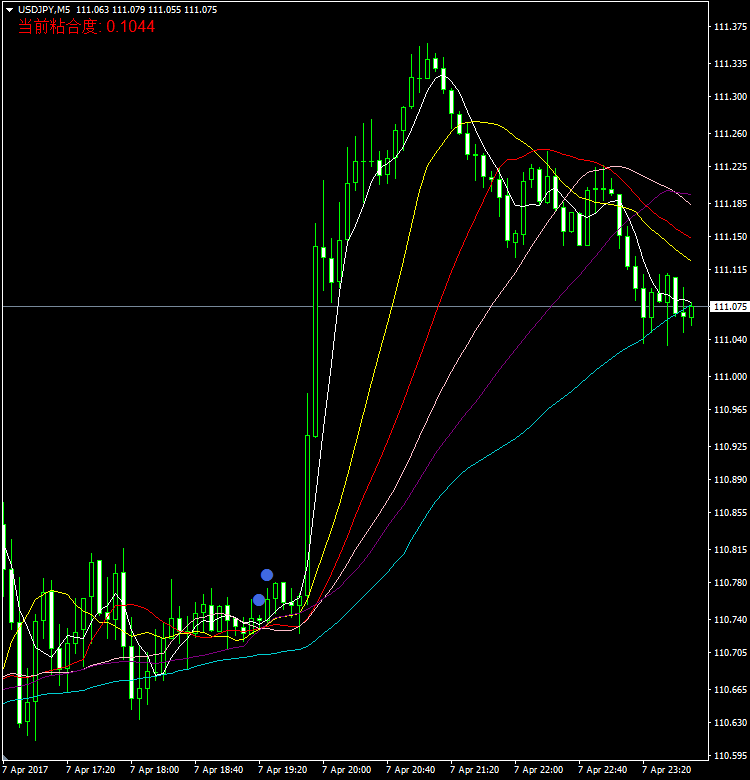Viewport: 750px width, 780px height.
Task: Click the 111.260 price scale label
Action: click(730, 134)
